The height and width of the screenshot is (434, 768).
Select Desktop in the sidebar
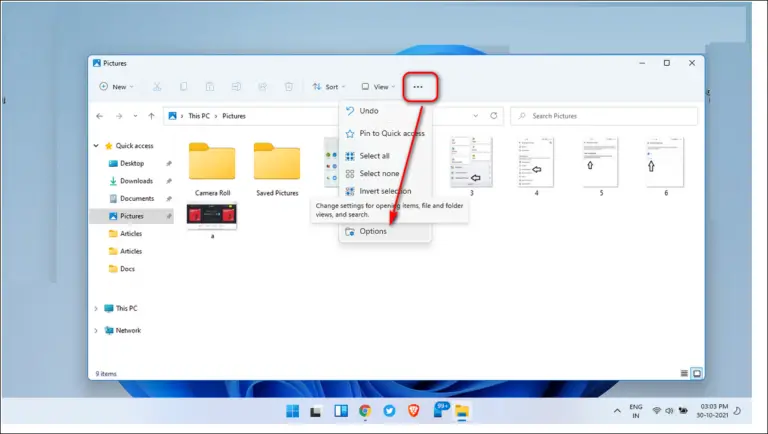point(132,163)
